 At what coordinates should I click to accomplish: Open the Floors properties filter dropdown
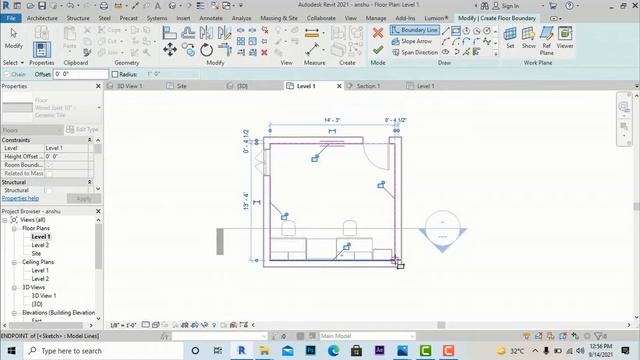tap(32, 130)
